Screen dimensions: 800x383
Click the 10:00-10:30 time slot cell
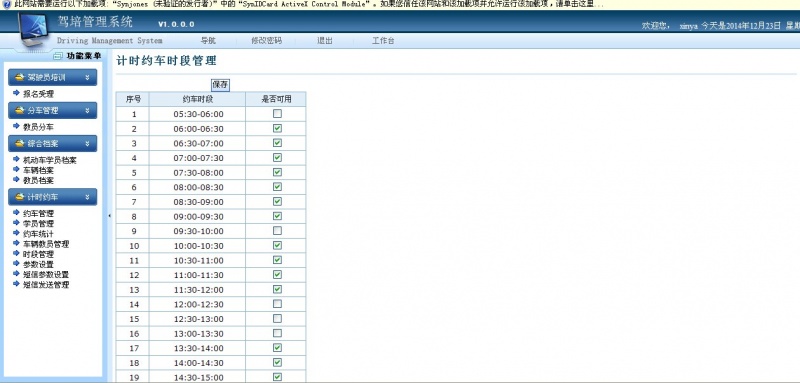pos(197,246)
